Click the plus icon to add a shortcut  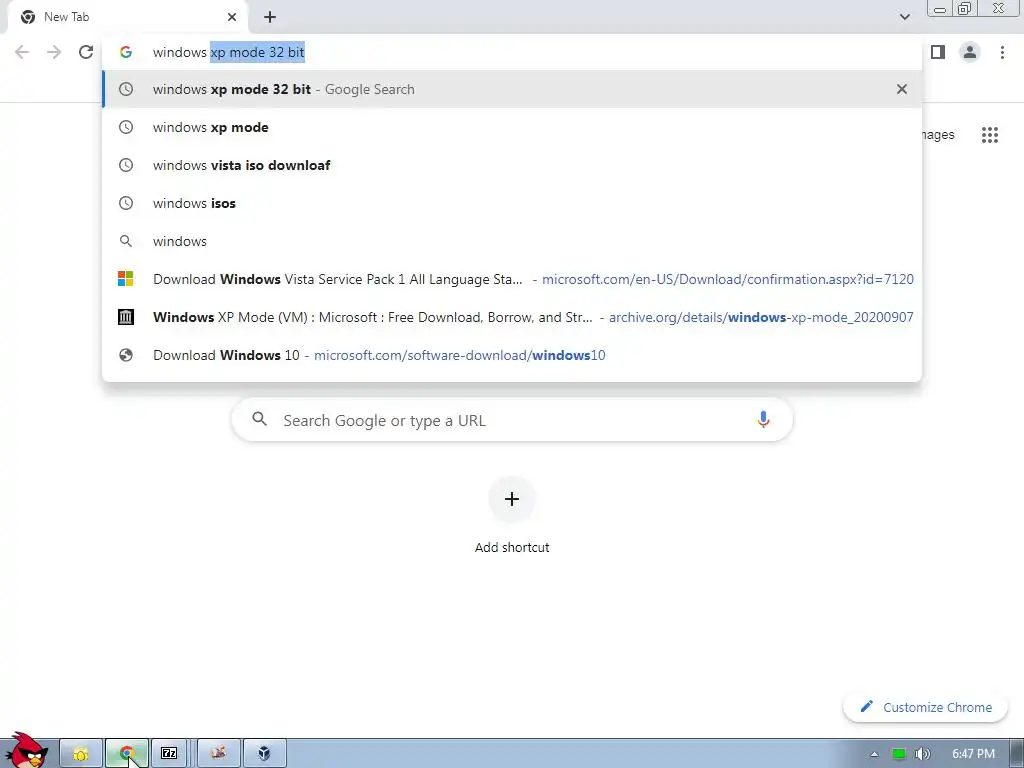(512, 500)
